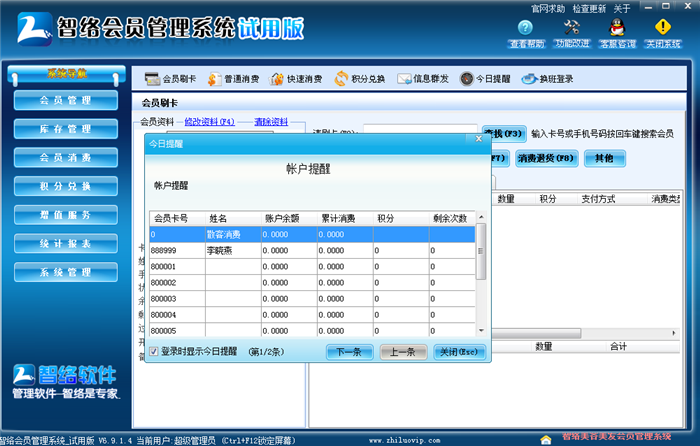Click the 清除资料 link
The height and width of the screenshot is (446, 700).
pyautogui.click(x=271, y=121)
